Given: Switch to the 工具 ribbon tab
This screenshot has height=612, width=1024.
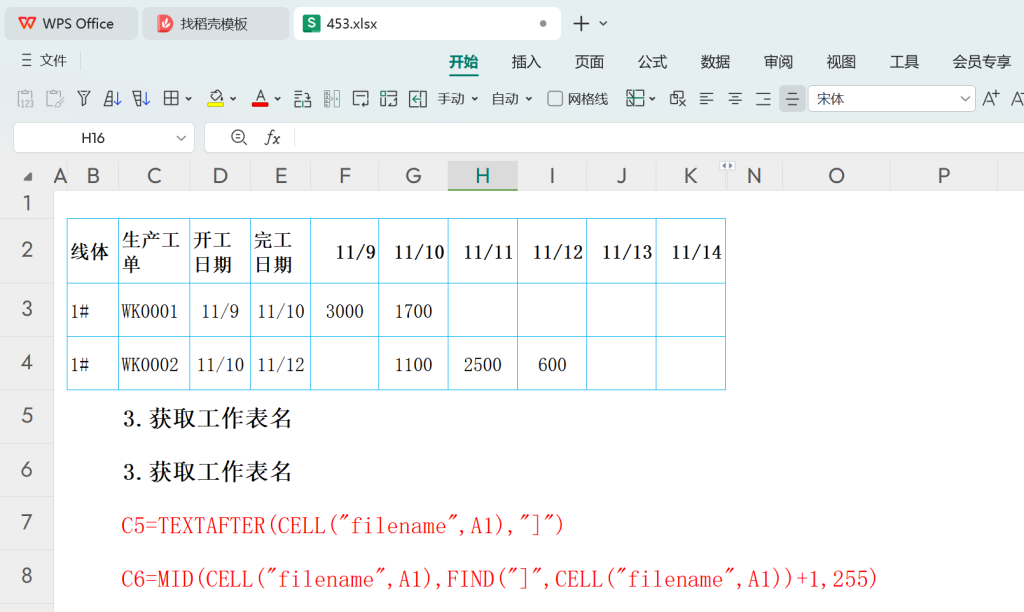Looking at the screenshot, I should 904,62.
